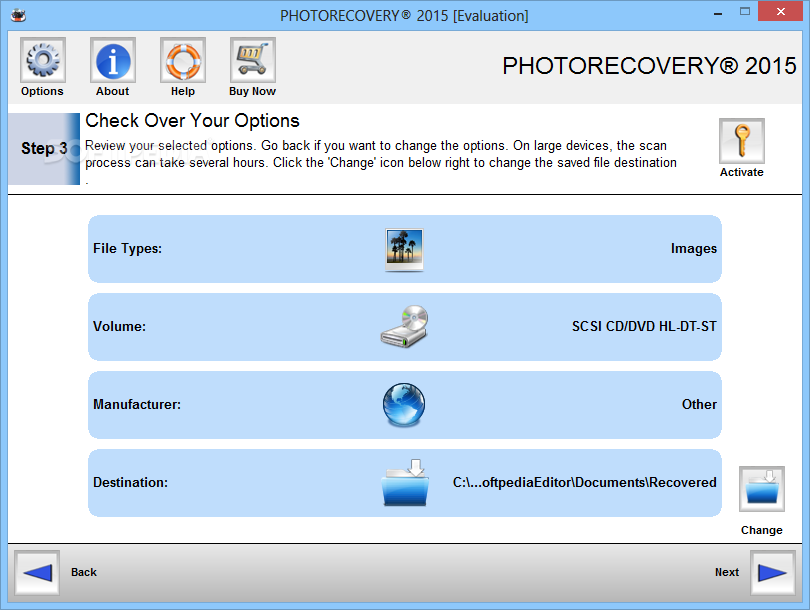Click the 'SCSI CD/DVD HL-DT-ST' volume text
The height and width of the screenshot is (610, 810).
click(x=644, y=326)
